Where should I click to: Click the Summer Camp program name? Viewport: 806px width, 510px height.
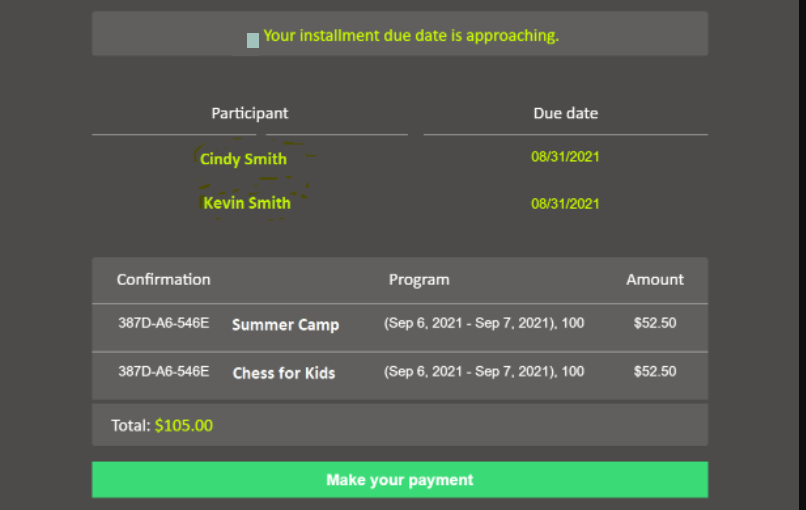coord(285,325)
